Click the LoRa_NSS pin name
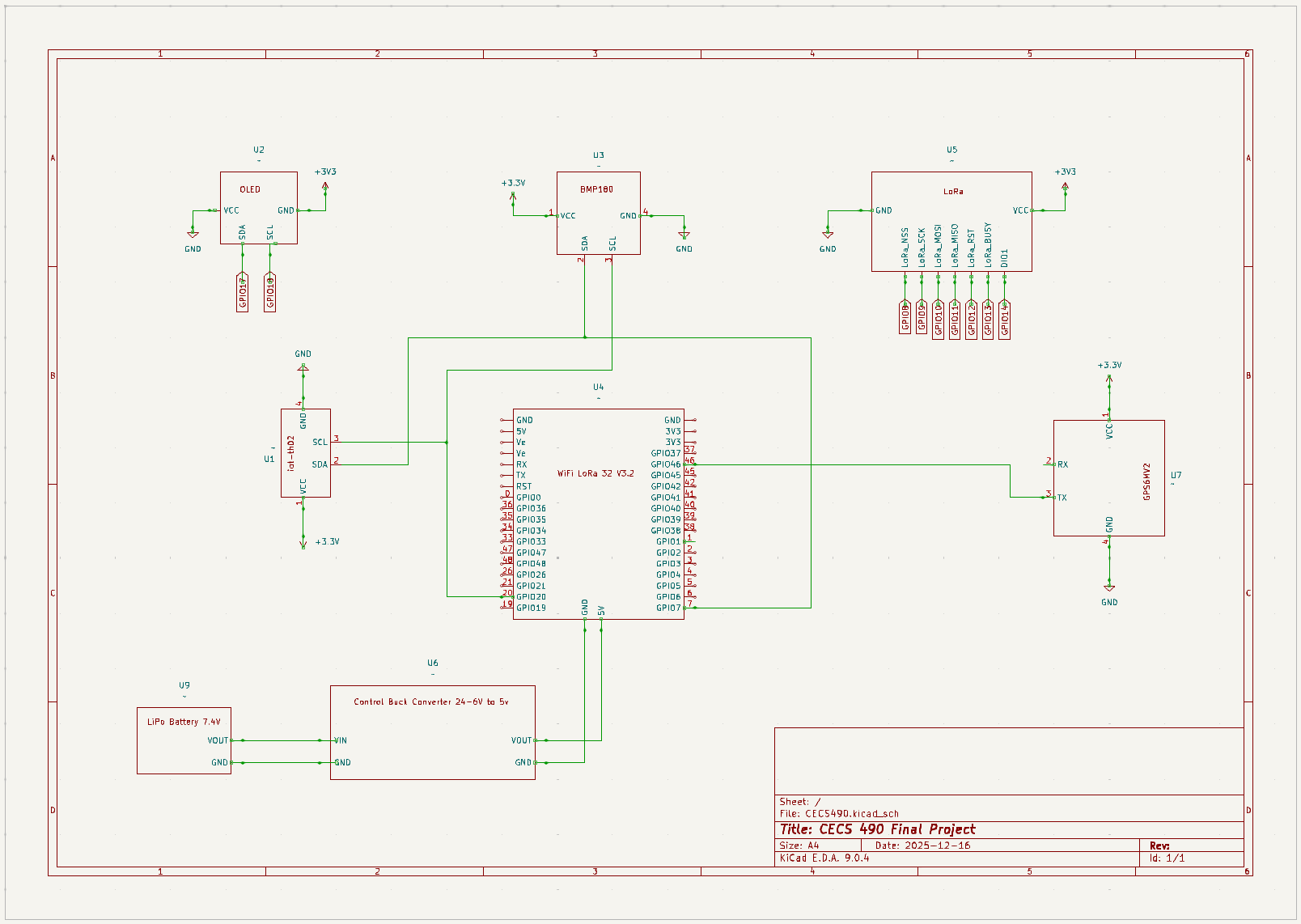Screen dimensions: 1301x924 (905, 247)
